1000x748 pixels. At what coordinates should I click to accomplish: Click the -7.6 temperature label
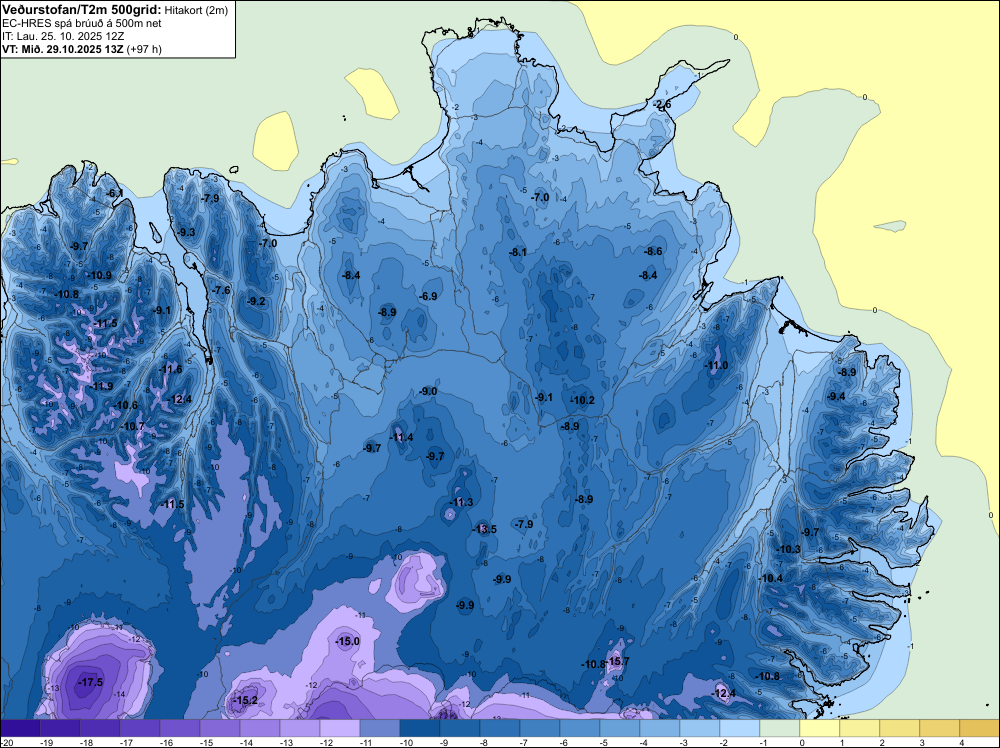click(x=221, y=290)
